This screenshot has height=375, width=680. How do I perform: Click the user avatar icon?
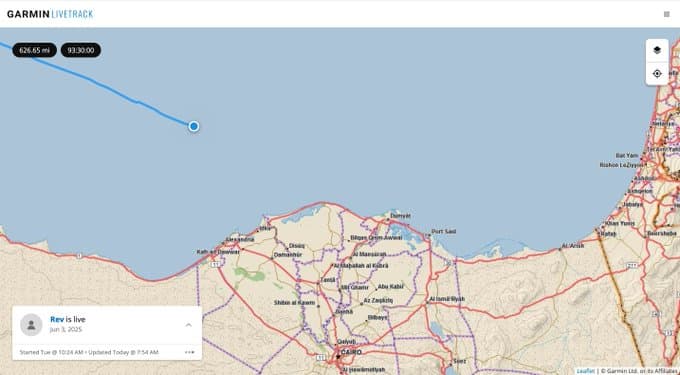point(31,325)
